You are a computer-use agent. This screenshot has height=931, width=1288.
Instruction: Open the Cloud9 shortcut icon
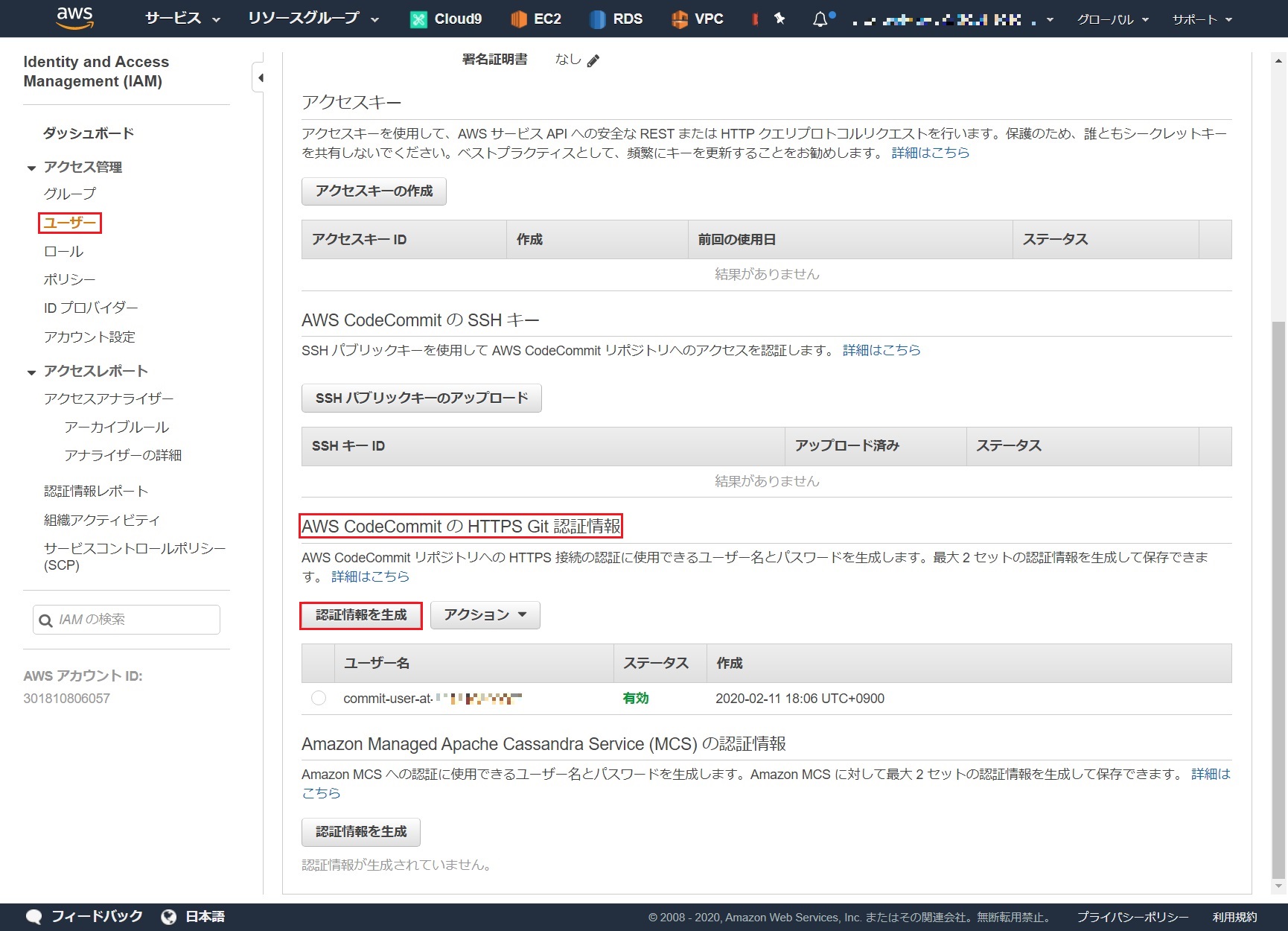418,19
